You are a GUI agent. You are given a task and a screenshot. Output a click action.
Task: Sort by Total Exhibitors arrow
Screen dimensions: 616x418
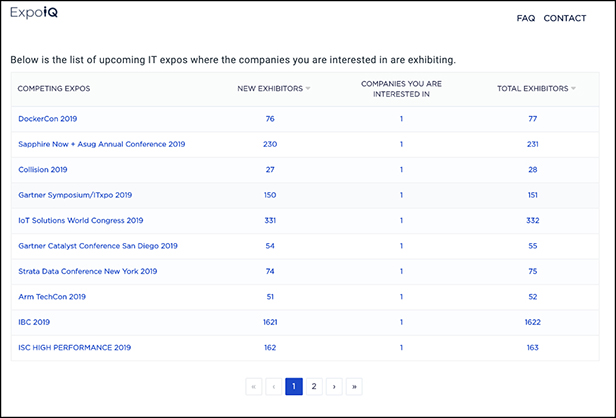point(574,88)
